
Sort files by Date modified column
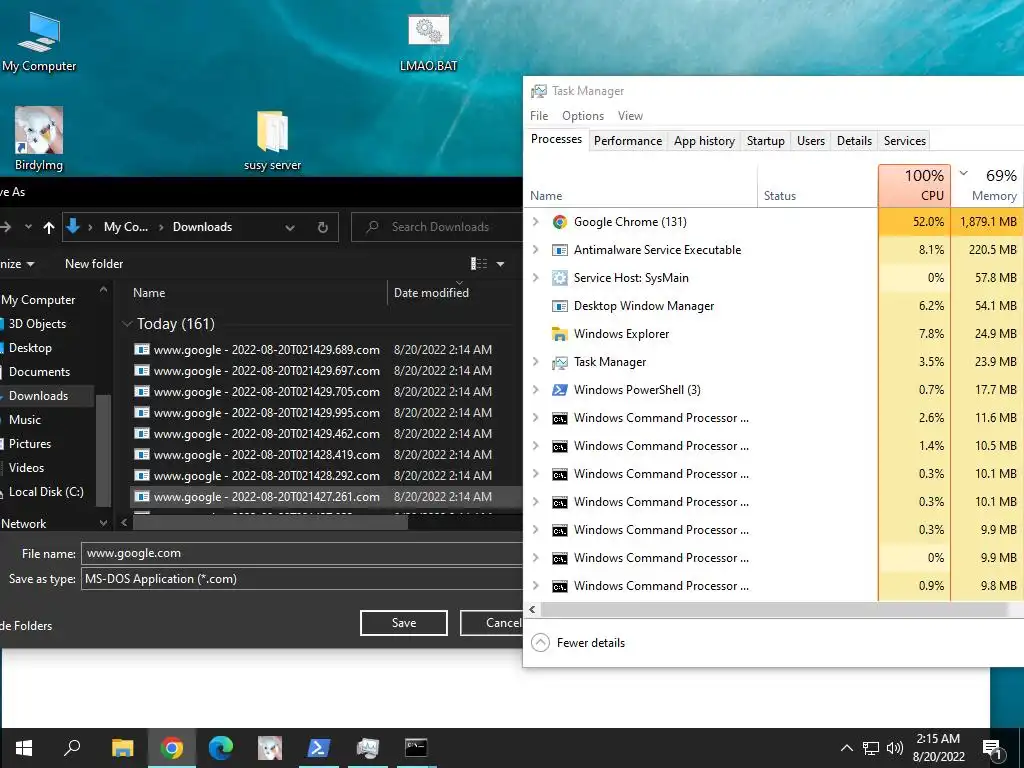tap(431, 293)
